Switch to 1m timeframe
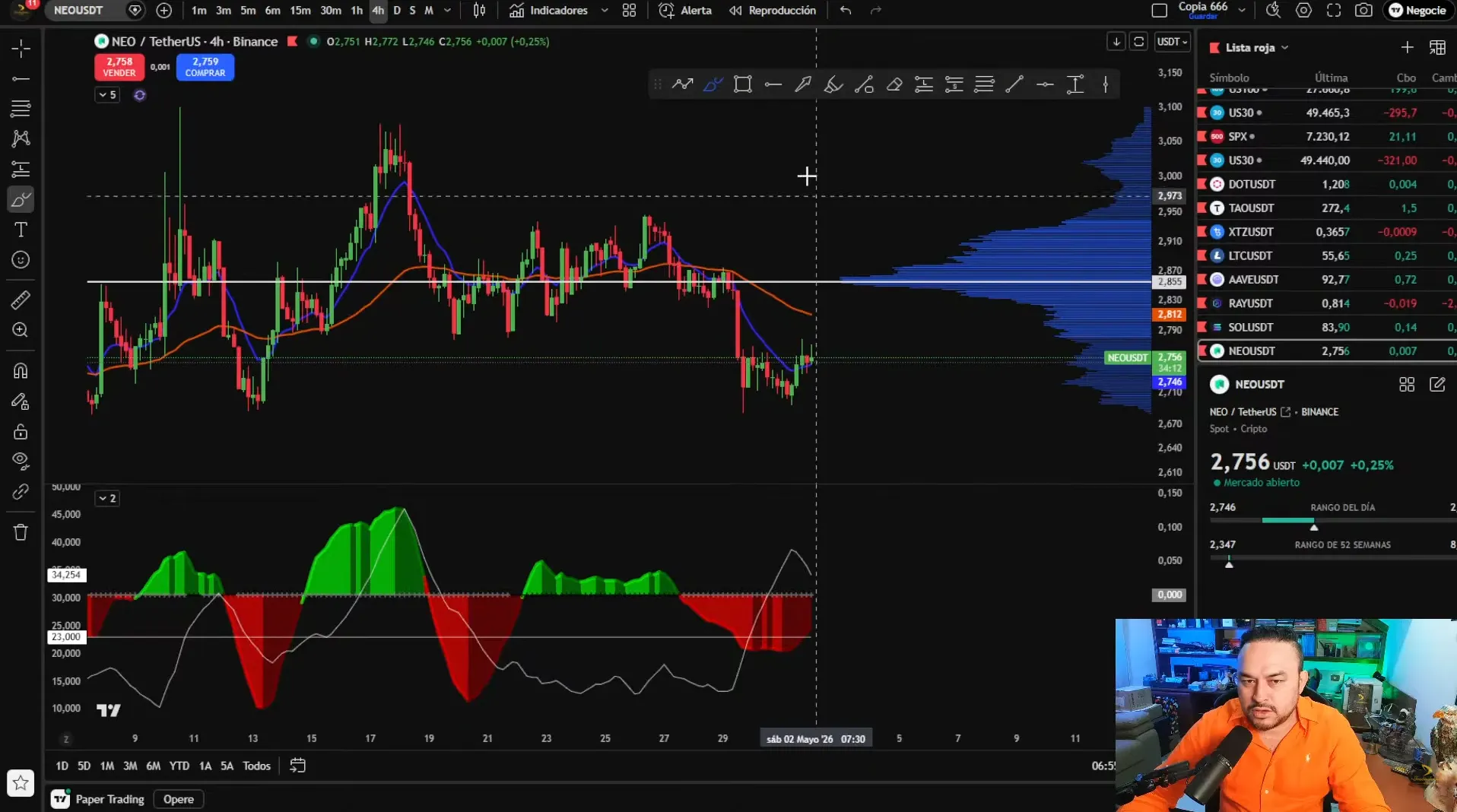The width and height of the screenshot is (1457, 812). click(x=199, y=11)
